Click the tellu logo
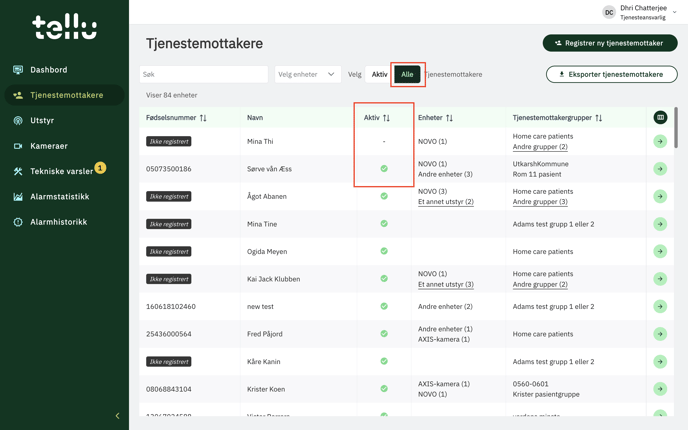688x430 pixels. coord(64,26)
